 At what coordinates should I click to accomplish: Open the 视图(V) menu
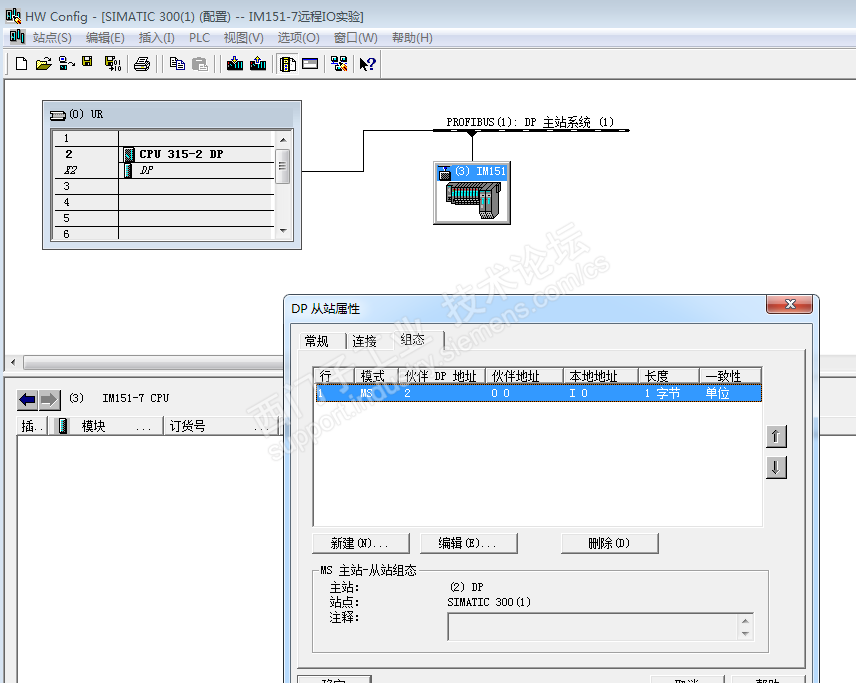coord(243,38)
